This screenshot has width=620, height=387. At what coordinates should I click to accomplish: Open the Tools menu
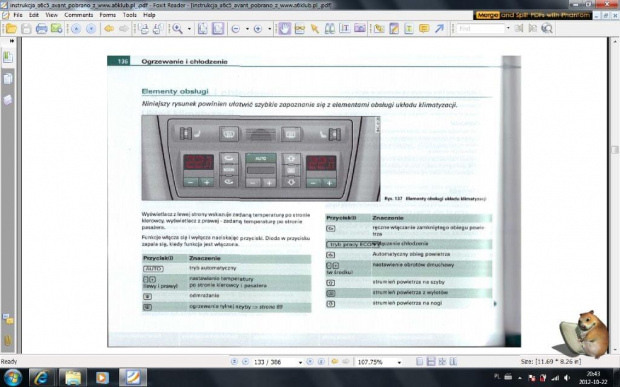(130, 15)
